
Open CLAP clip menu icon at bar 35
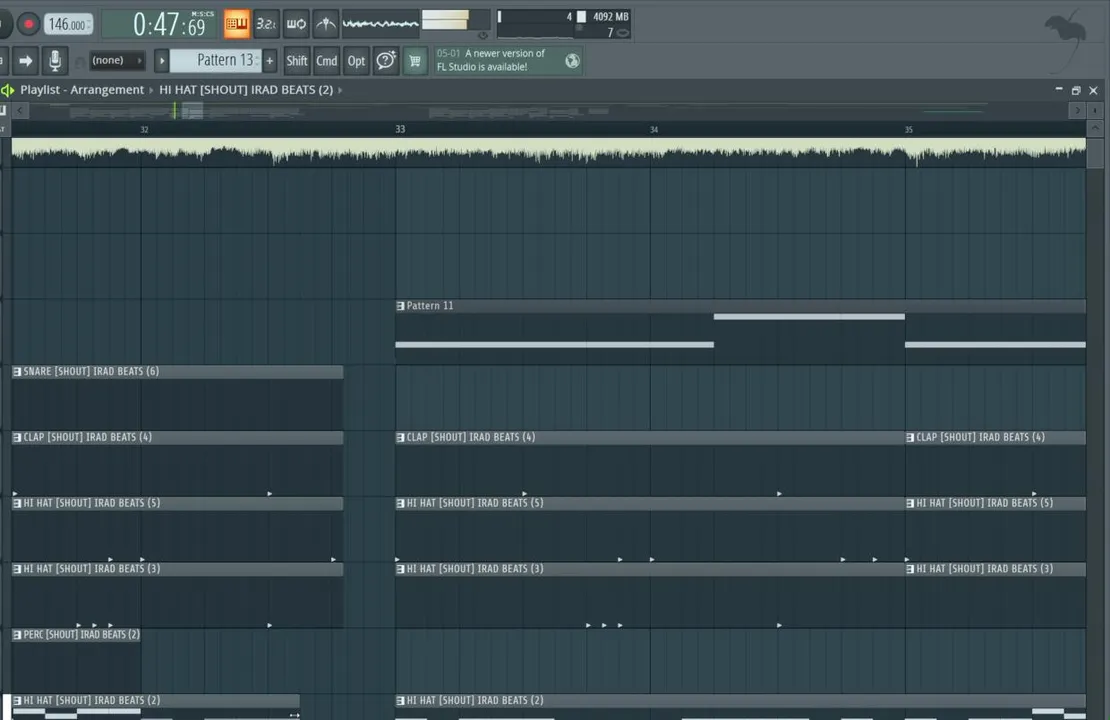[910, 438]
